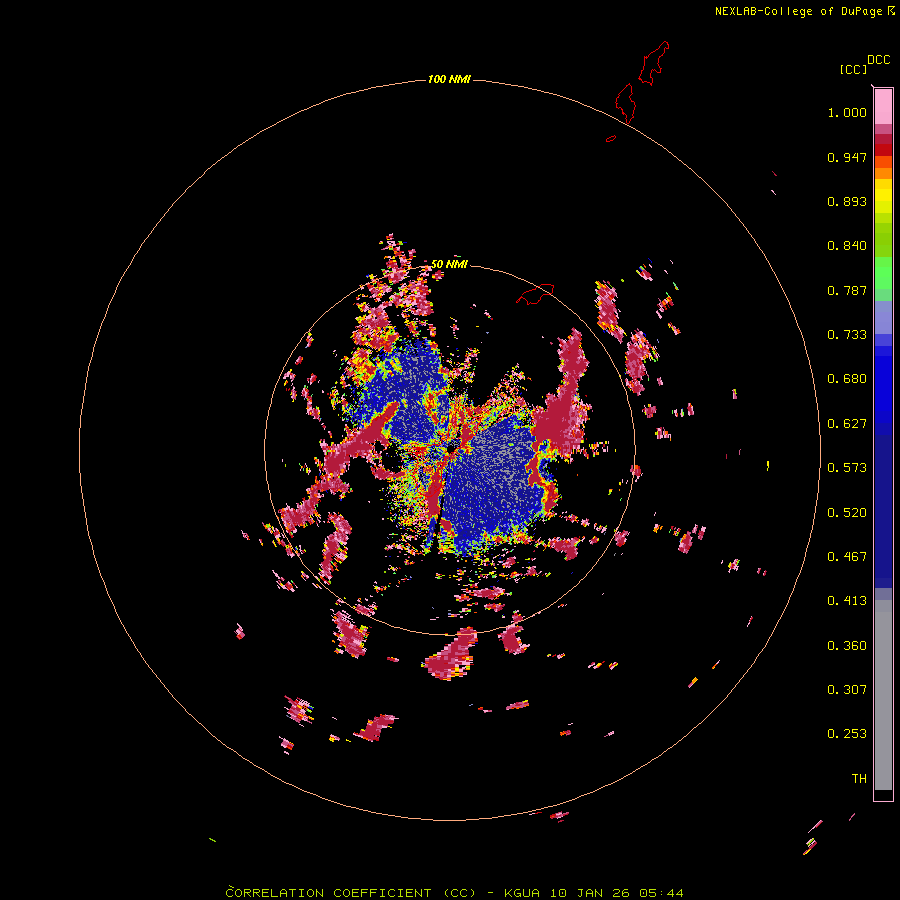Click the KGUA station identifier in the caption
The image size is (900, 900).
pos(522,893)
